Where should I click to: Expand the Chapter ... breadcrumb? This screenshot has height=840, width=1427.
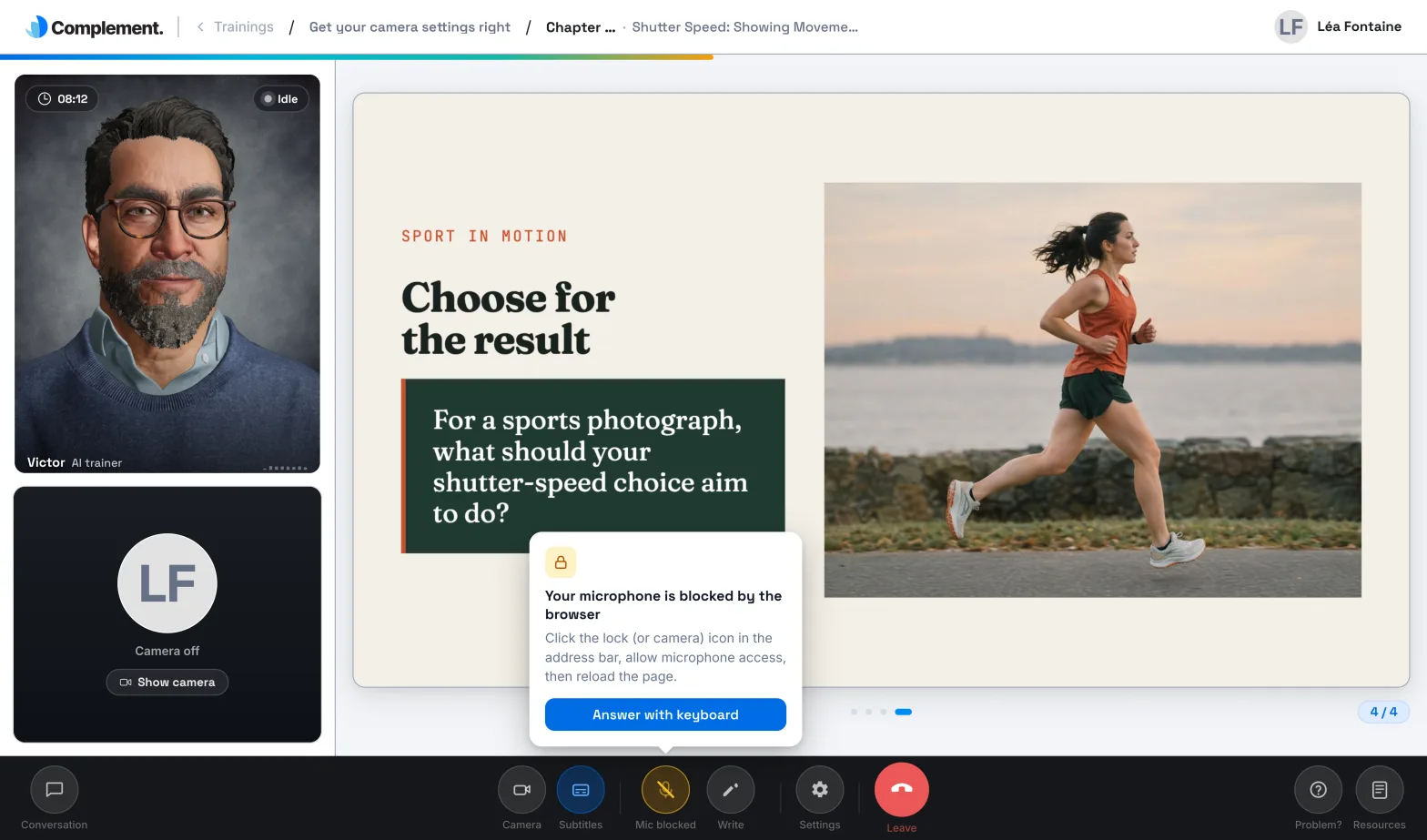[x=581, y=27]
